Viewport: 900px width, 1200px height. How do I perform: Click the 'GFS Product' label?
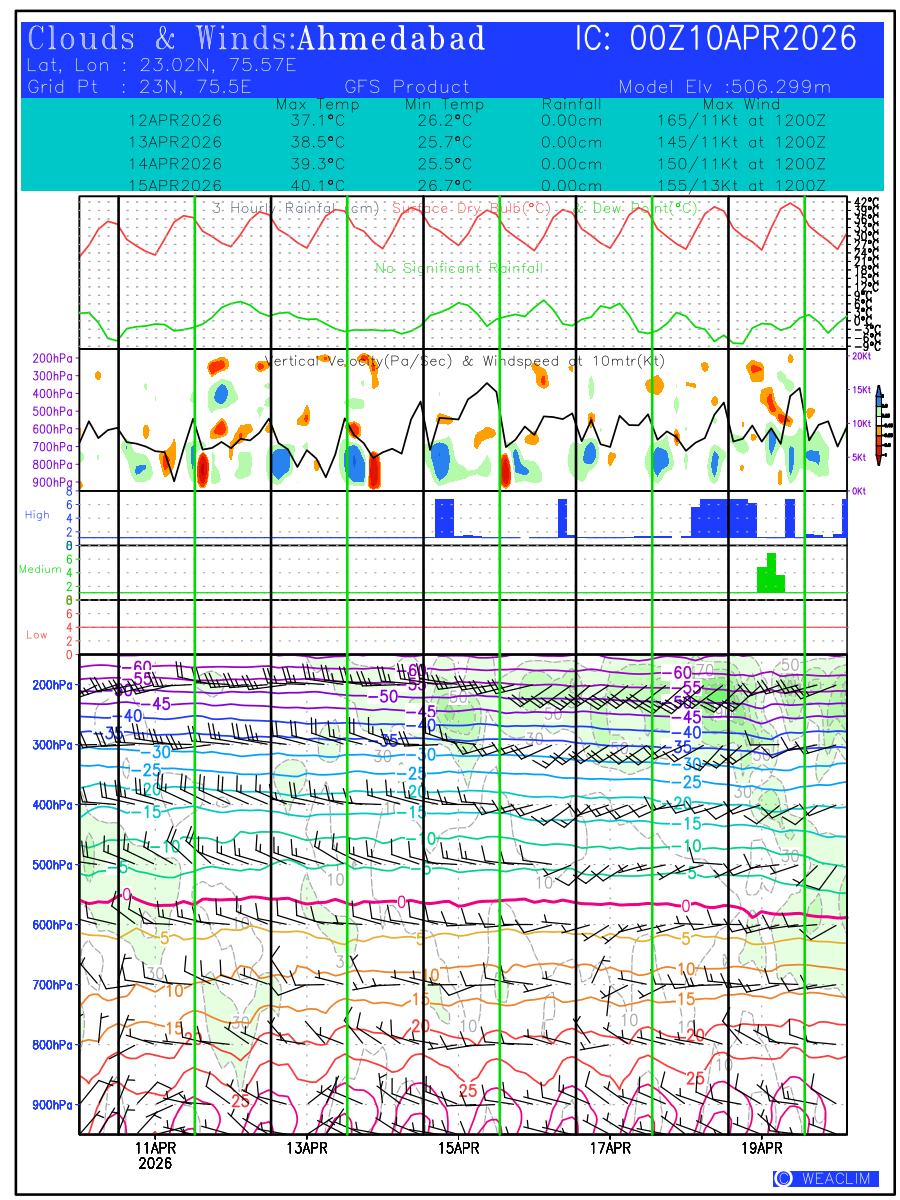click(x=407, y=87)
